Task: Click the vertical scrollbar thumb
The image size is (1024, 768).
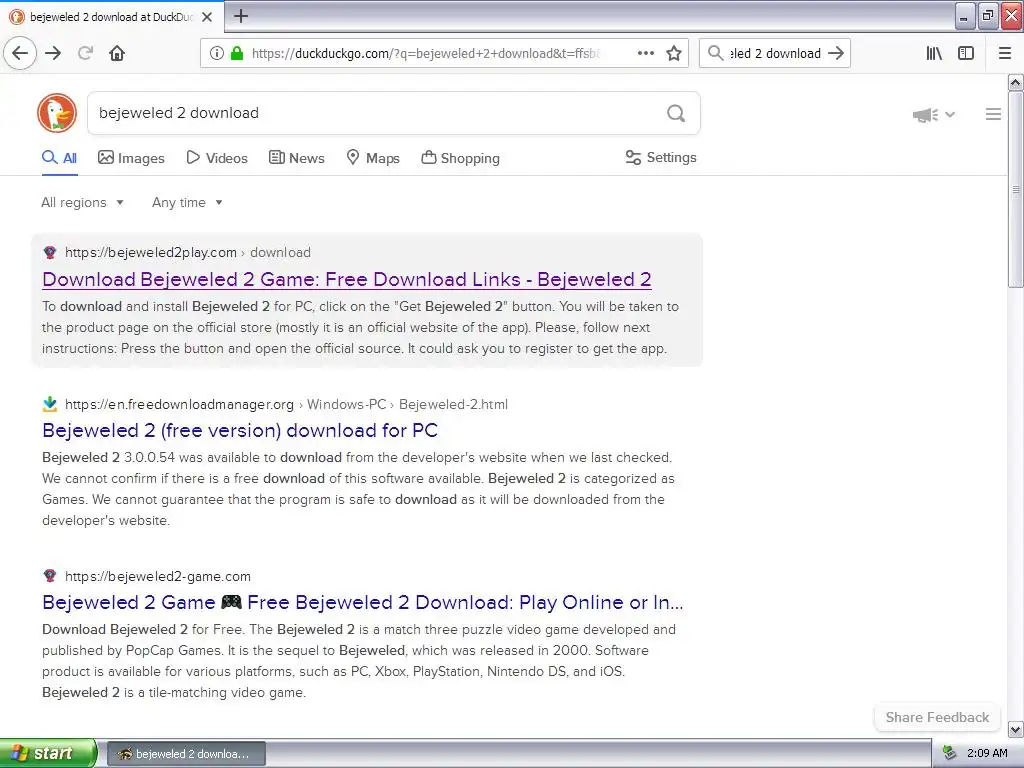Action: click(x=1015, y=189)
